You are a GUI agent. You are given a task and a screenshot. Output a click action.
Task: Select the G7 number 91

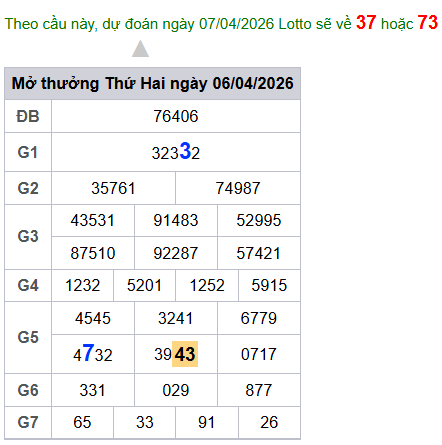[x=206, y=422]
